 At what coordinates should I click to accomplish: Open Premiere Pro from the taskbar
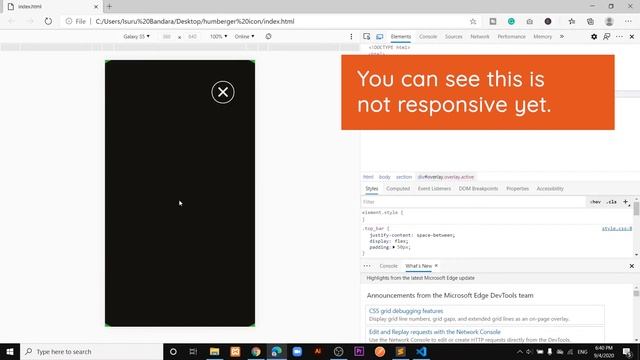pos(359,351)
